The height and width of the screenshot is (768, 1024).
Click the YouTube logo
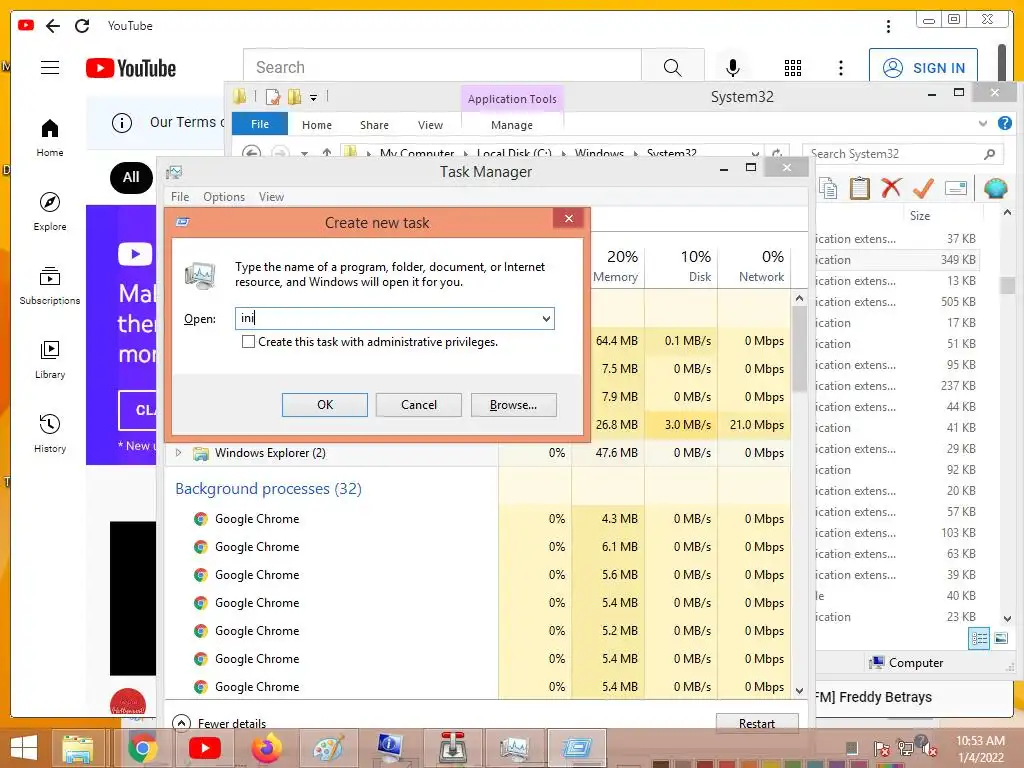(131, 68)
